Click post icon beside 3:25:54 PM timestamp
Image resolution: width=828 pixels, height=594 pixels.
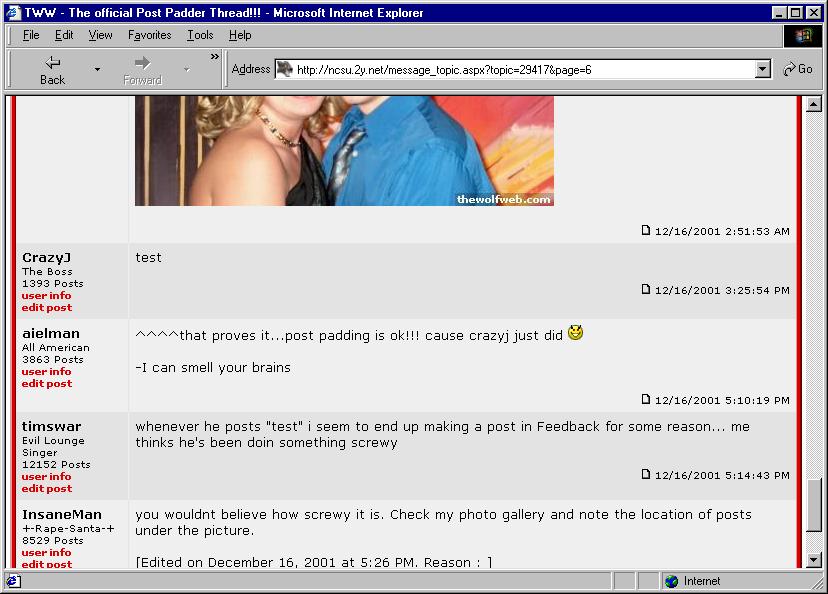pyautogui.click(x=646, y=289)
